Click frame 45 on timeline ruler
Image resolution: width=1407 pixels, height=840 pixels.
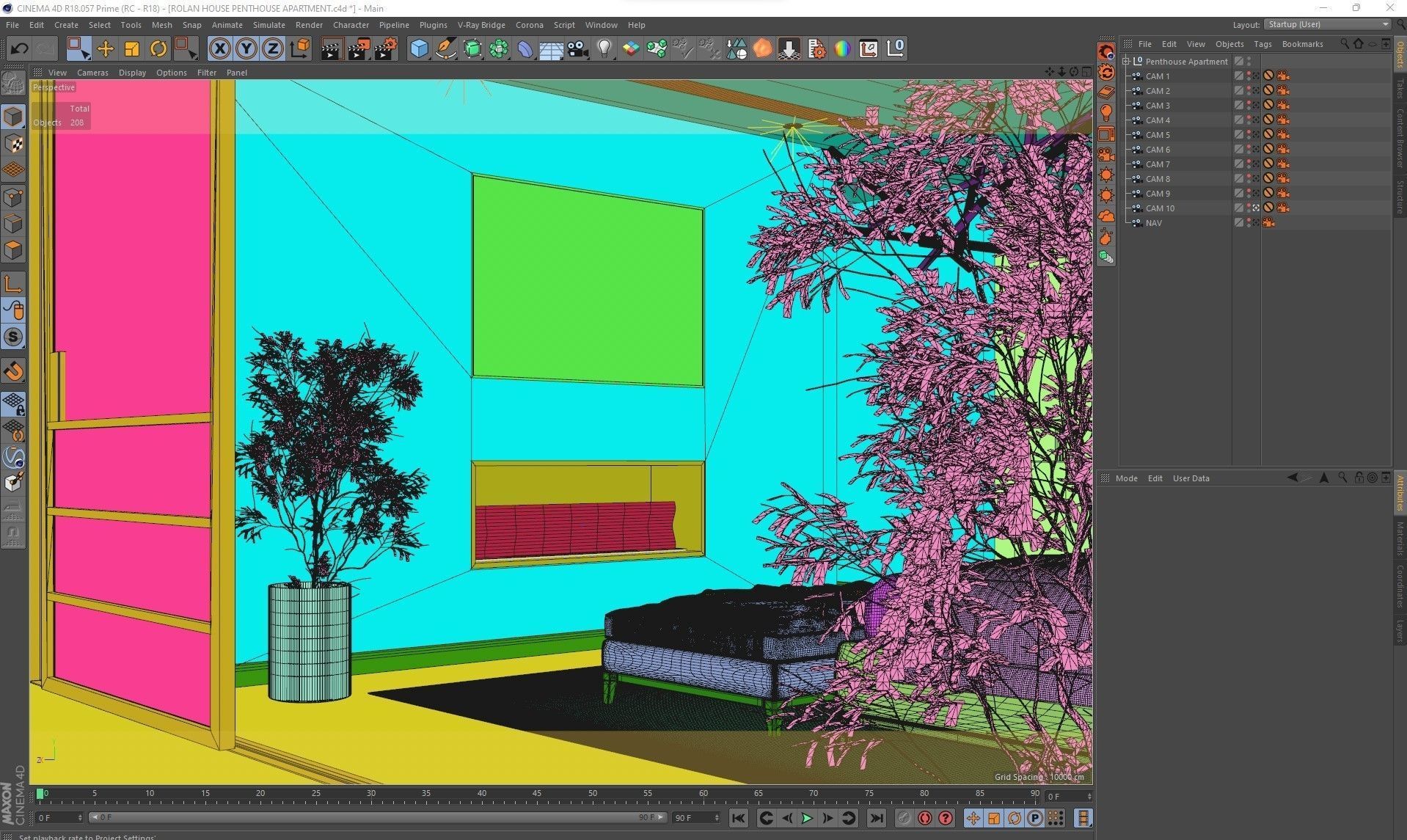pyautogui.click(x=537, y=795)
